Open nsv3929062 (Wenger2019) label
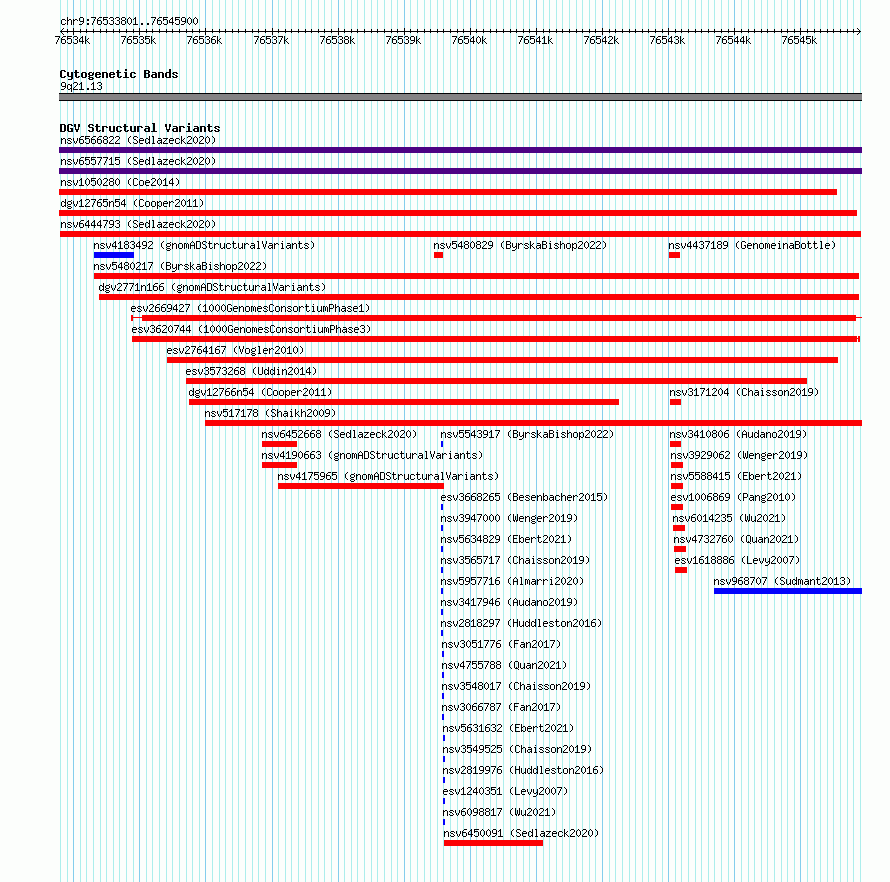Screen dimensions: 890x882 [739, 455]
